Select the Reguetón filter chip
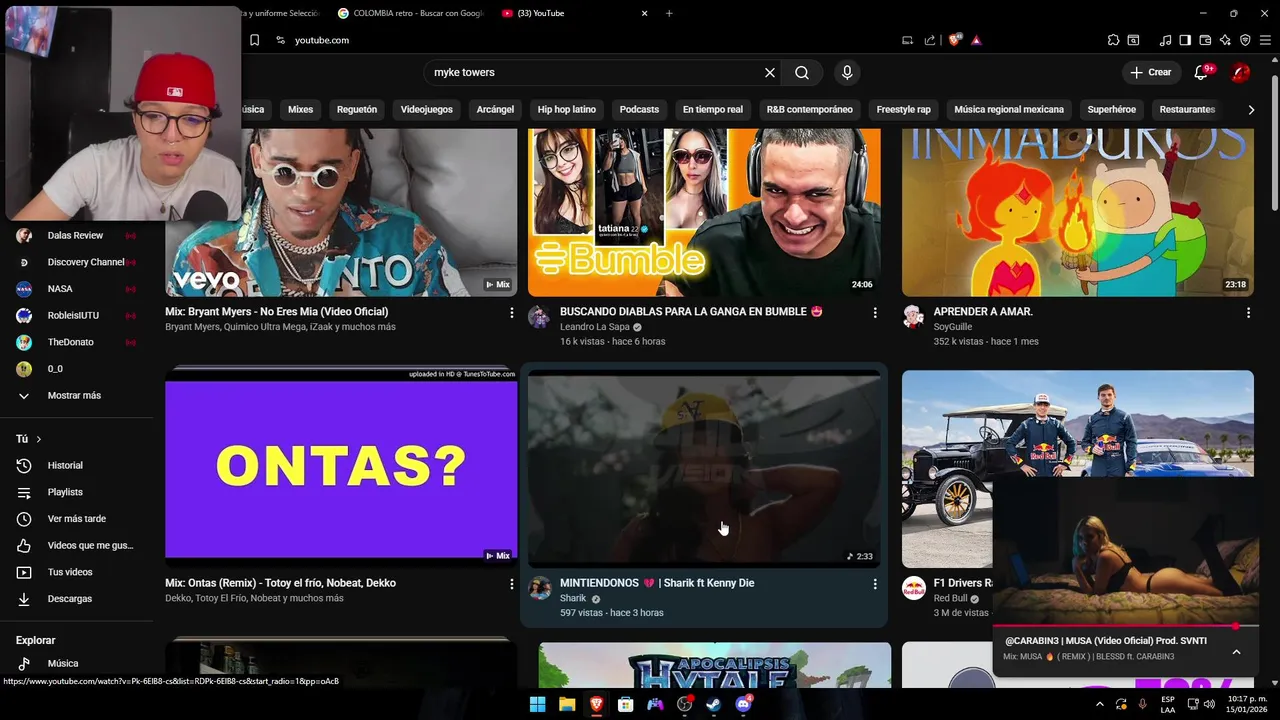1280x720 pixels. click(x=357, y=109)
